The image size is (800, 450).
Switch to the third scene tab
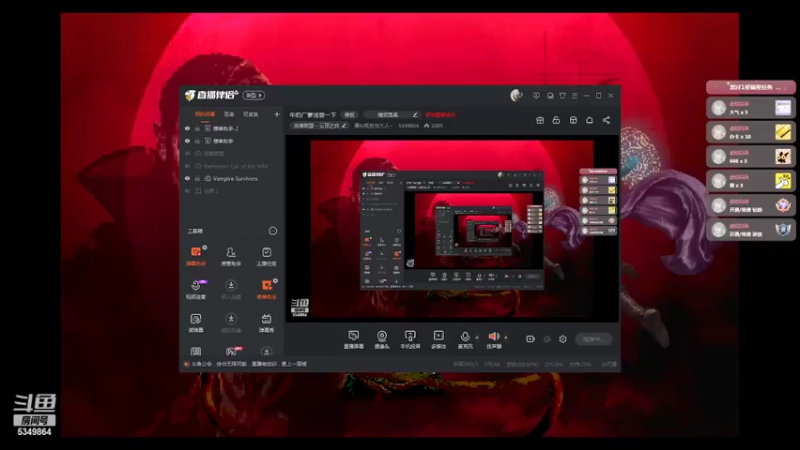click(251, 114)
